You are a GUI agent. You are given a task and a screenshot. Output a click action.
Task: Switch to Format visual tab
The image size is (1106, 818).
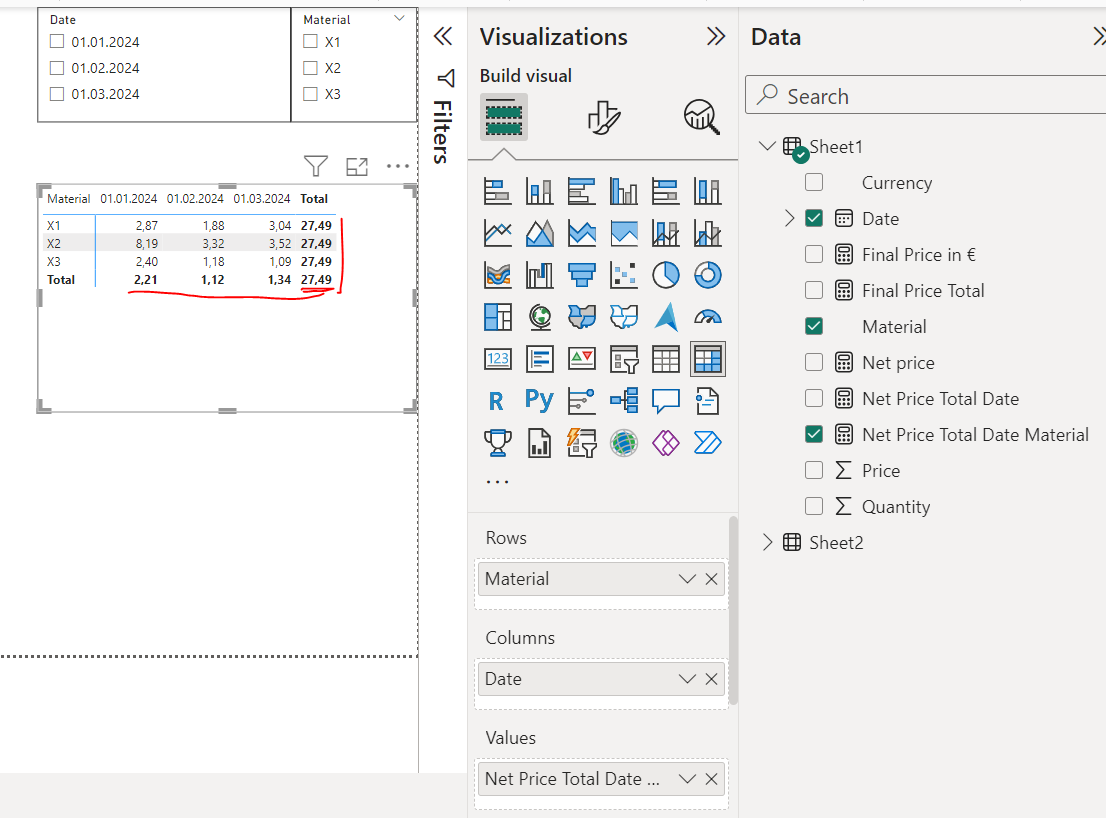[x=604, y=117]
